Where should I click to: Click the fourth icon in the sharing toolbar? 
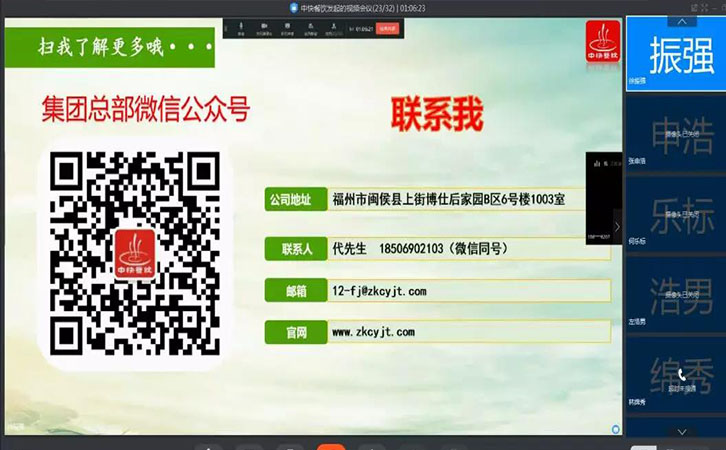[310, 28]
